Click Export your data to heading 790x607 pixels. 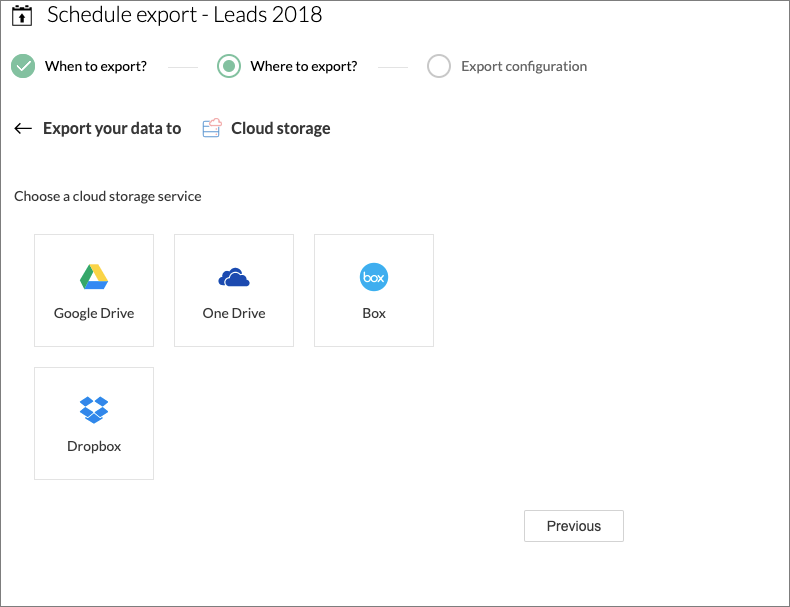(x=112, y=128)
